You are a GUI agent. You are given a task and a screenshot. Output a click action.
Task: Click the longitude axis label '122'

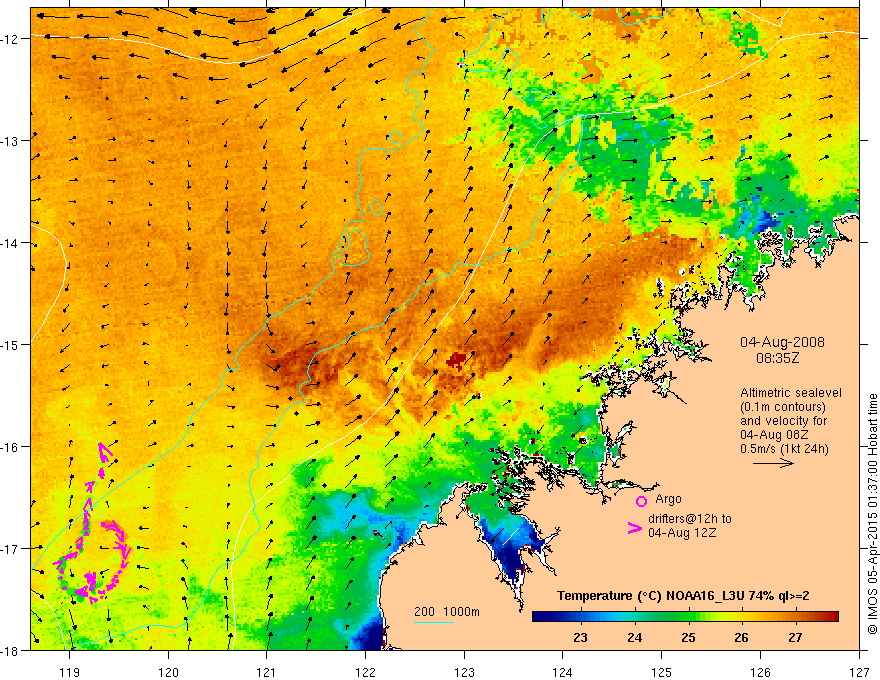(365, 672)
